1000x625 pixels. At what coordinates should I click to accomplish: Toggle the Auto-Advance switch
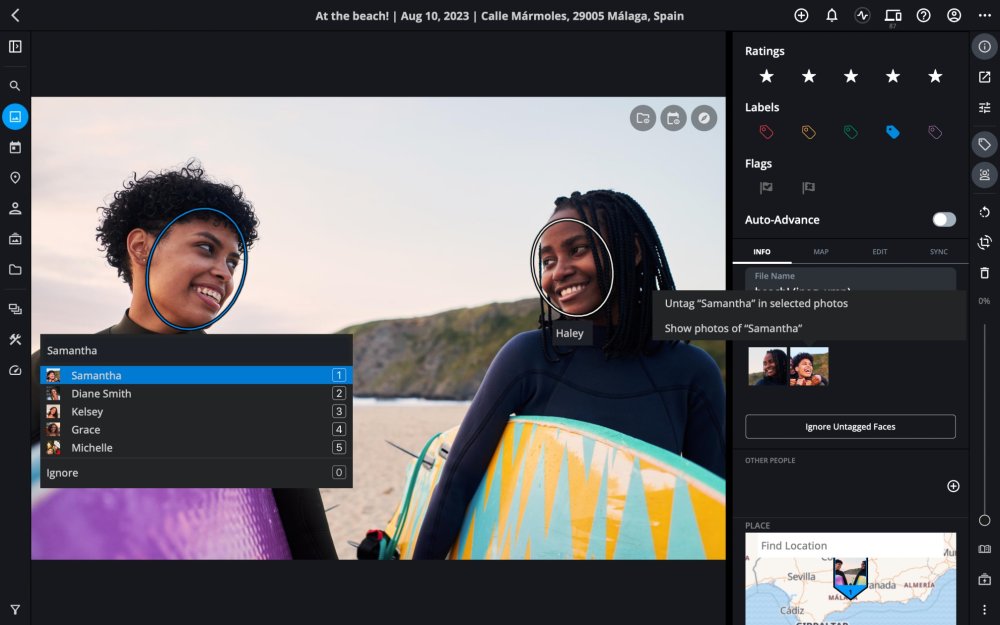(x=944, y=219)
